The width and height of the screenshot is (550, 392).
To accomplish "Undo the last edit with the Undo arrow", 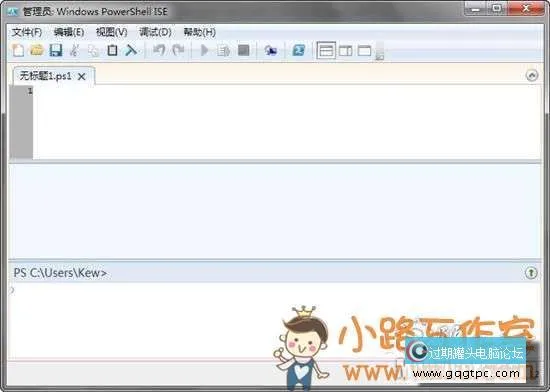I will pyautogui.click(x=159, y=50).
